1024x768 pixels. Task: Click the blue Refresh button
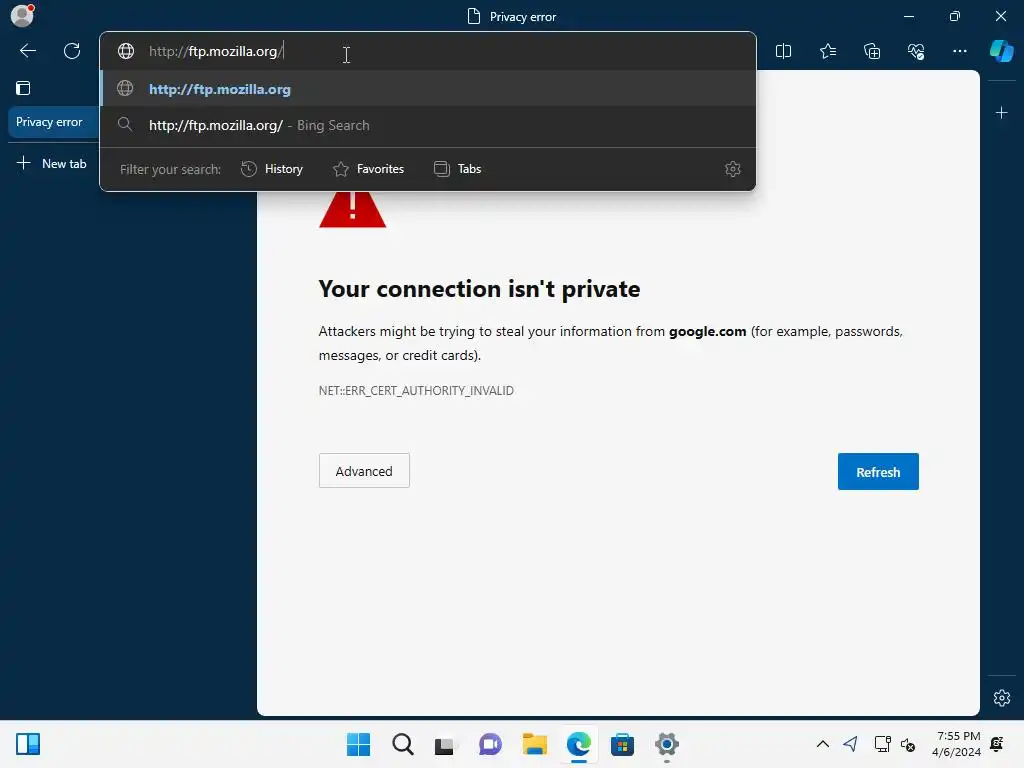(878, 472)
